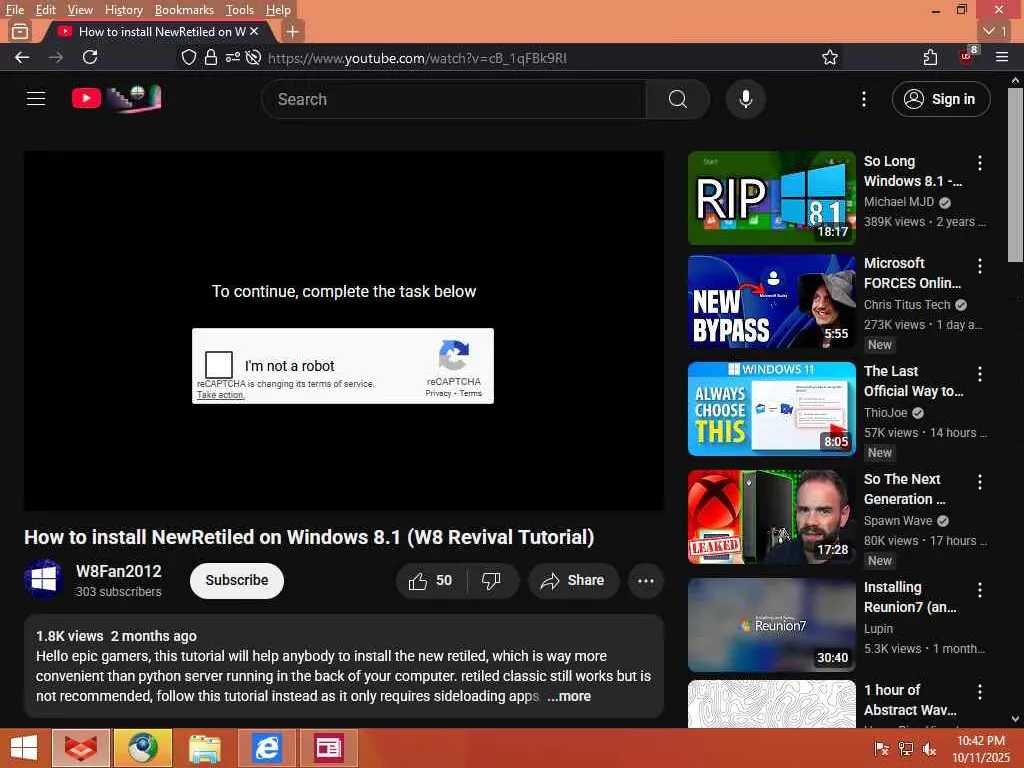The width and height of the screenshot is (1024, 768).
Task: Open Reunion7 video thumbnail
Action: tap(771, 625)
